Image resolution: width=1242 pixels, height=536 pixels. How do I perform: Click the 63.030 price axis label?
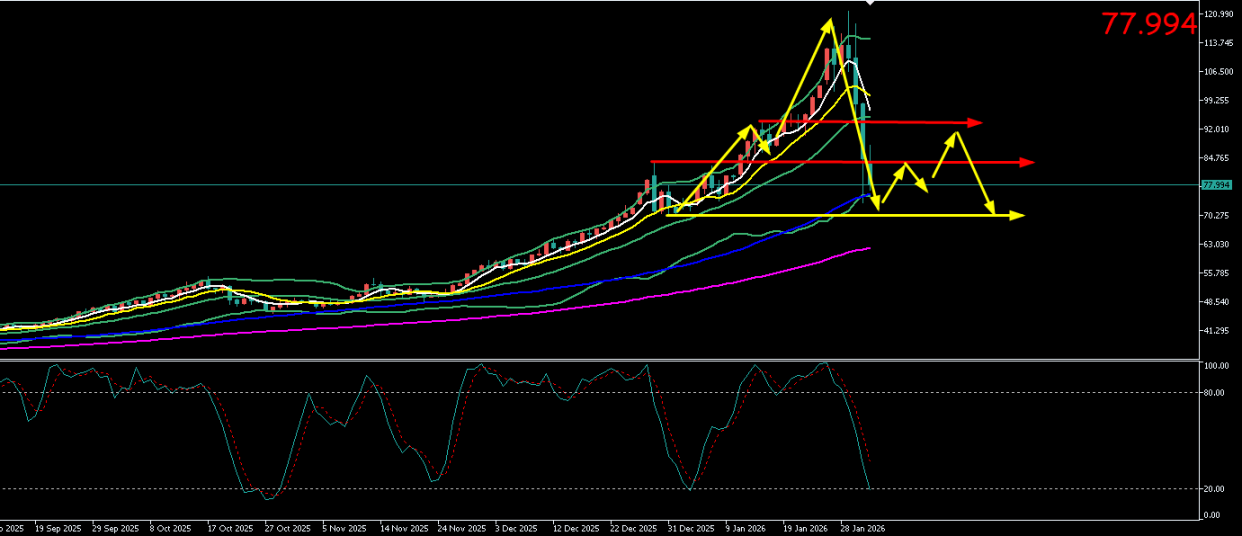[x=1218, y=244]
